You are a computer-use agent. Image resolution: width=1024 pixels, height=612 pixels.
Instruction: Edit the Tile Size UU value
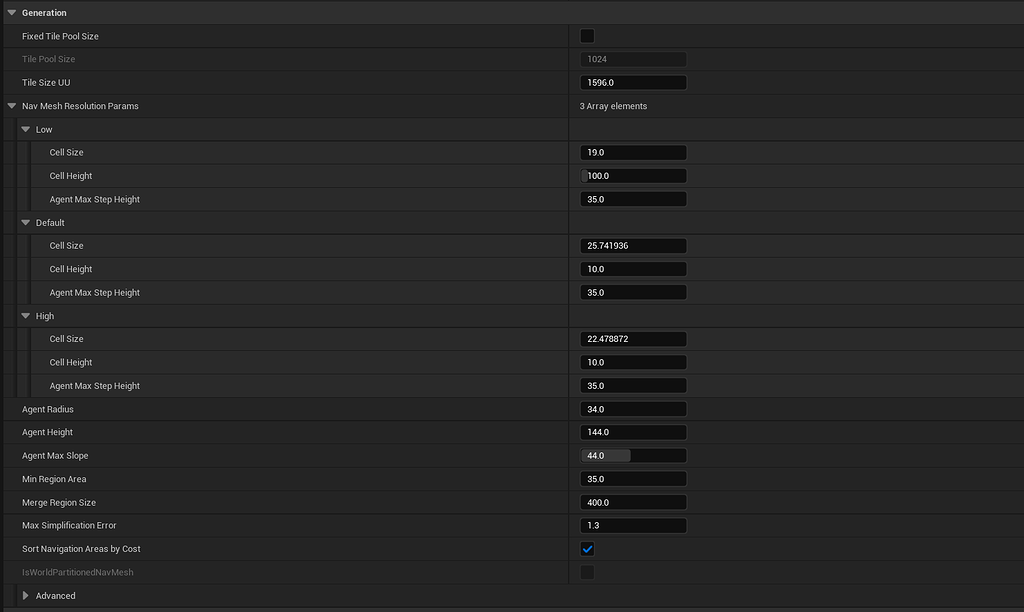click(632, 82)
